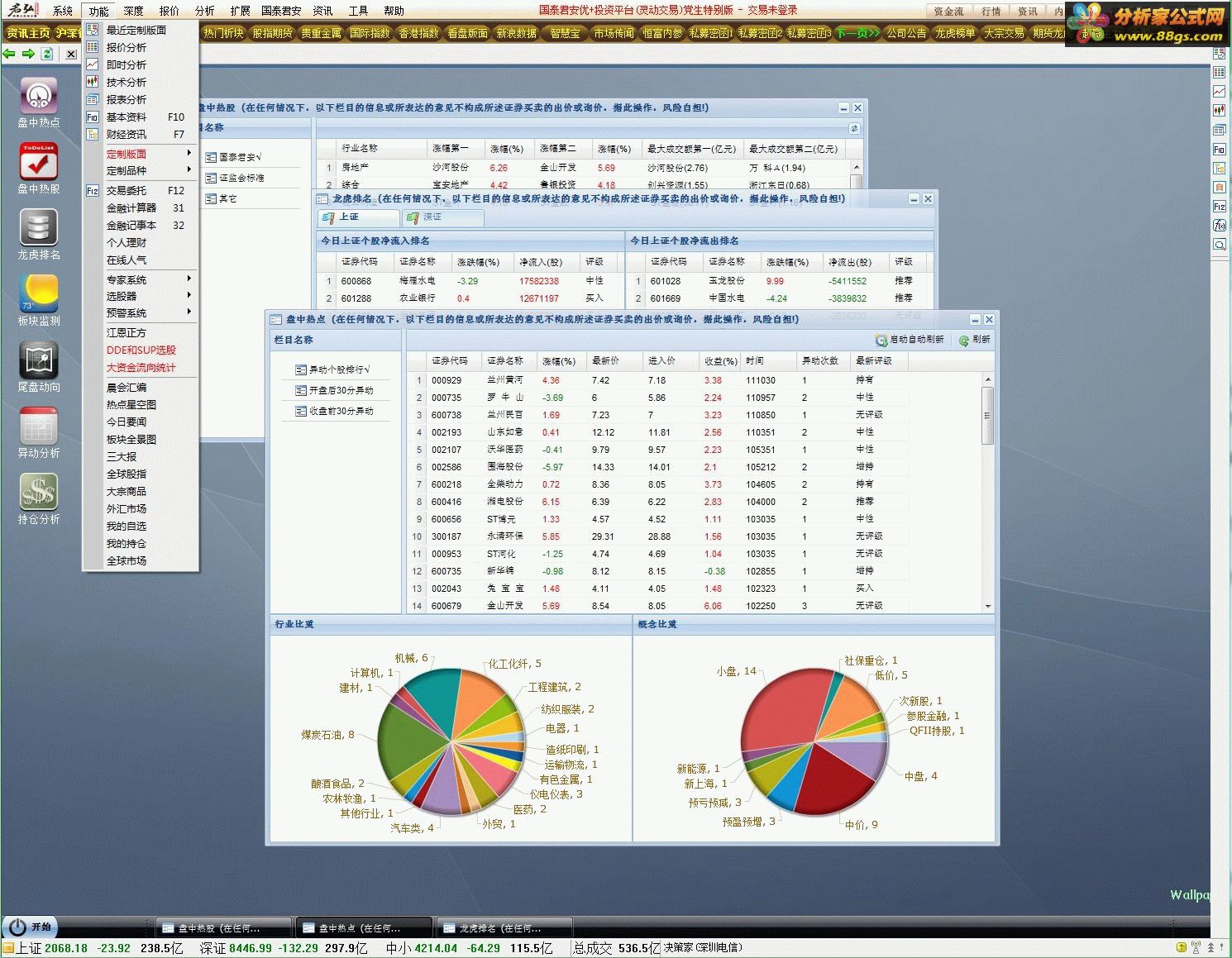Image resolution: width=1232 pixels, height=958 pixels.
Task: Click the f(x) formula icon in right sidebar
Action: click(1220, 225)
